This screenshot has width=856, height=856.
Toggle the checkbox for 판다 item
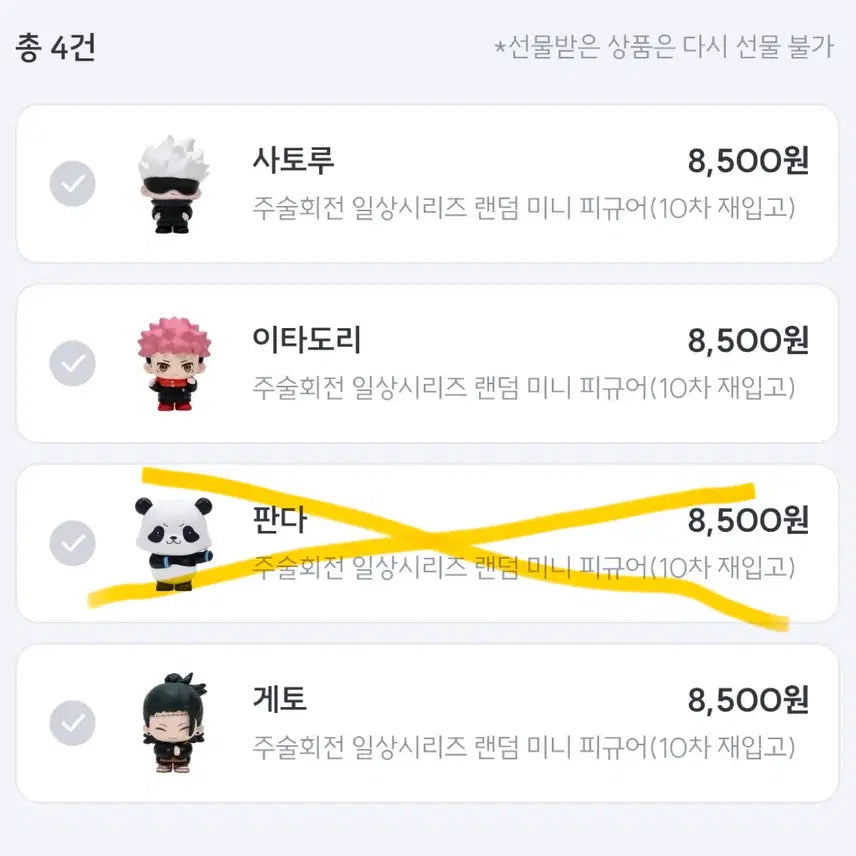(72, 543)
